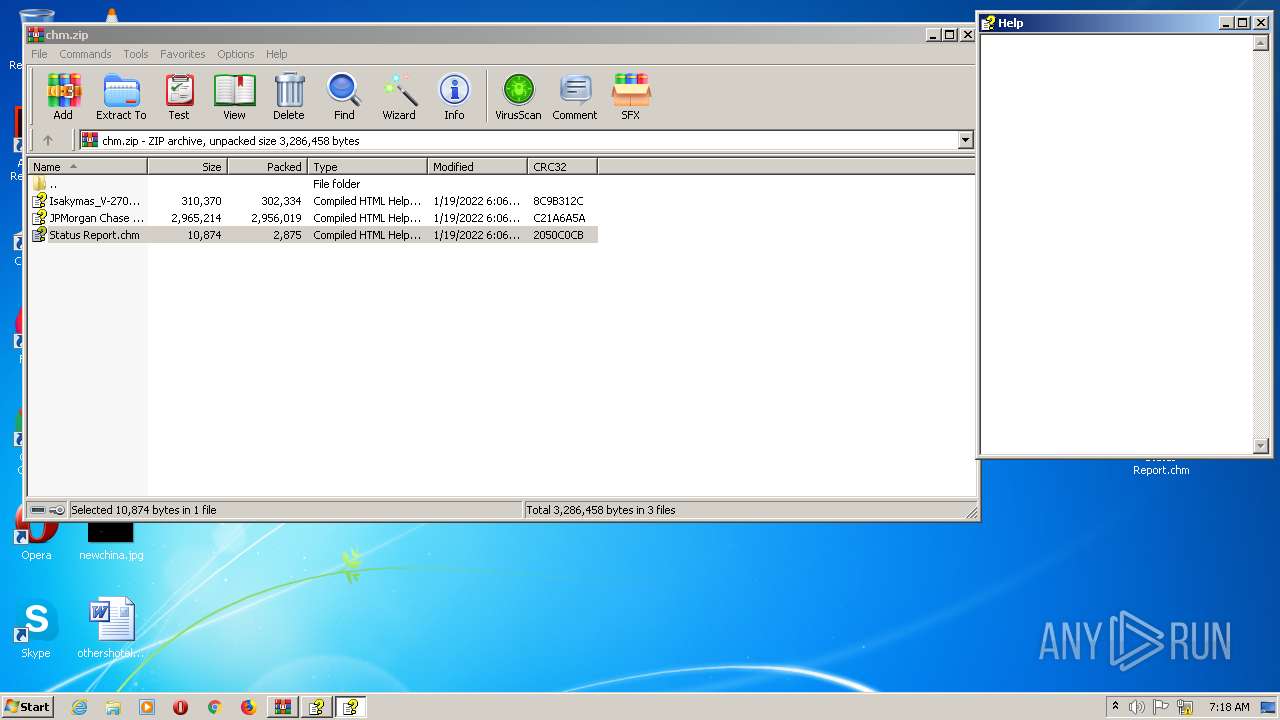This screenshot has height=720, width=1280.
Task: Click the Extract To toolbar icon
Action: coord(121,97)
